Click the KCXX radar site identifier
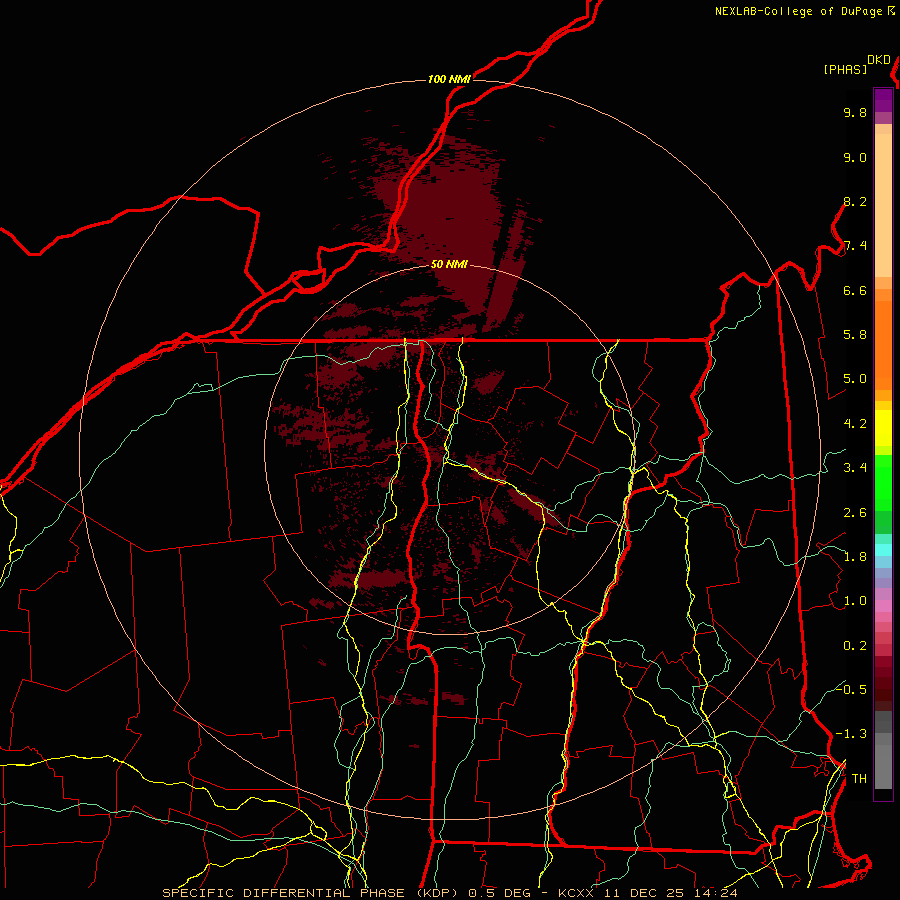 pyautogui.click(x=576, y=893)
